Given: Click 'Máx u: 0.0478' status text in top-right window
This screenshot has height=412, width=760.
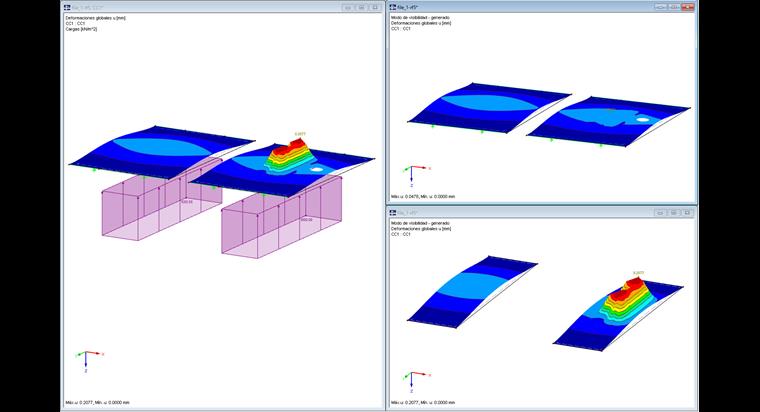Looking at the screenshot, I should click(x=405, y=197).
